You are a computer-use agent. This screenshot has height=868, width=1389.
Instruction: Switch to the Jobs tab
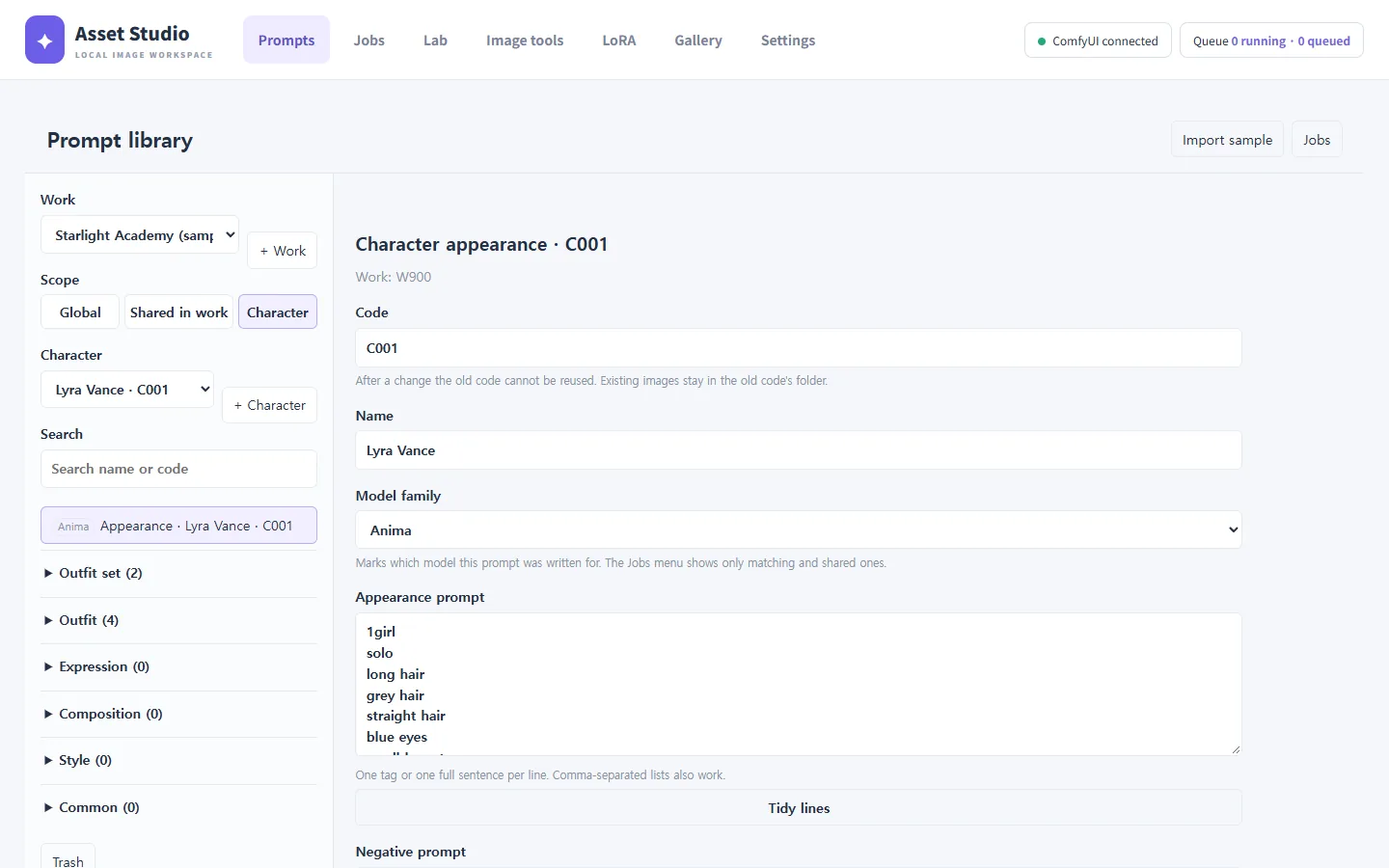[x=368, y=40]
